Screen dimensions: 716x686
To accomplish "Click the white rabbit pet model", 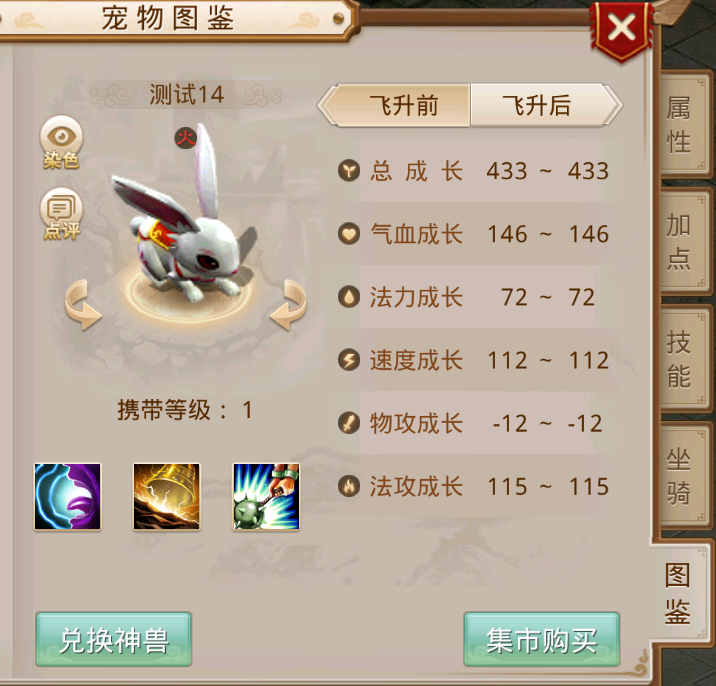I will [185, 219].
